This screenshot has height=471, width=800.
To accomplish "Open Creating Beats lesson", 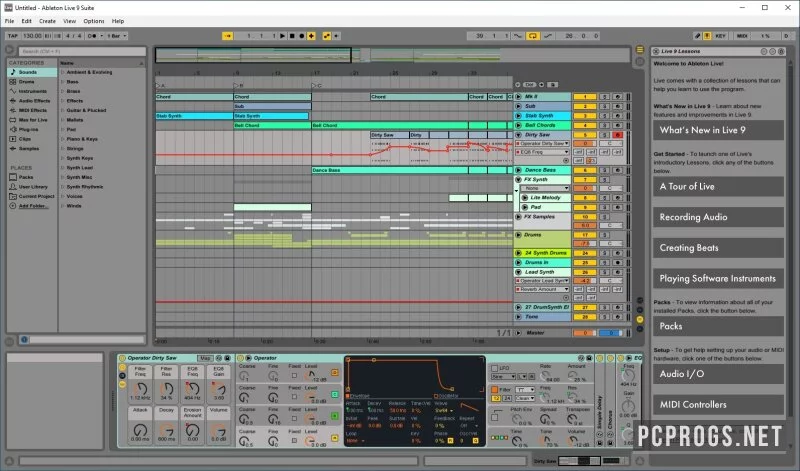I will coord(718,247).
